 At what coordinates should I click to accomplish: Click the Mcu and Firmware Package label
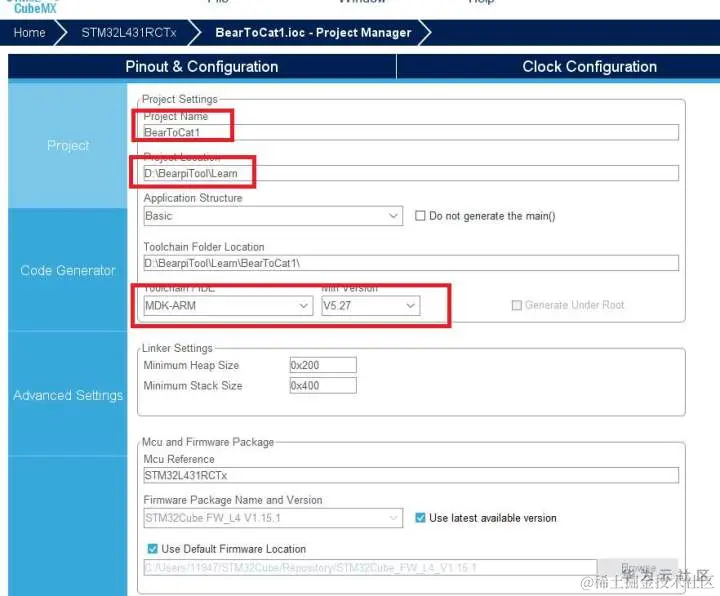pos(208,442)
